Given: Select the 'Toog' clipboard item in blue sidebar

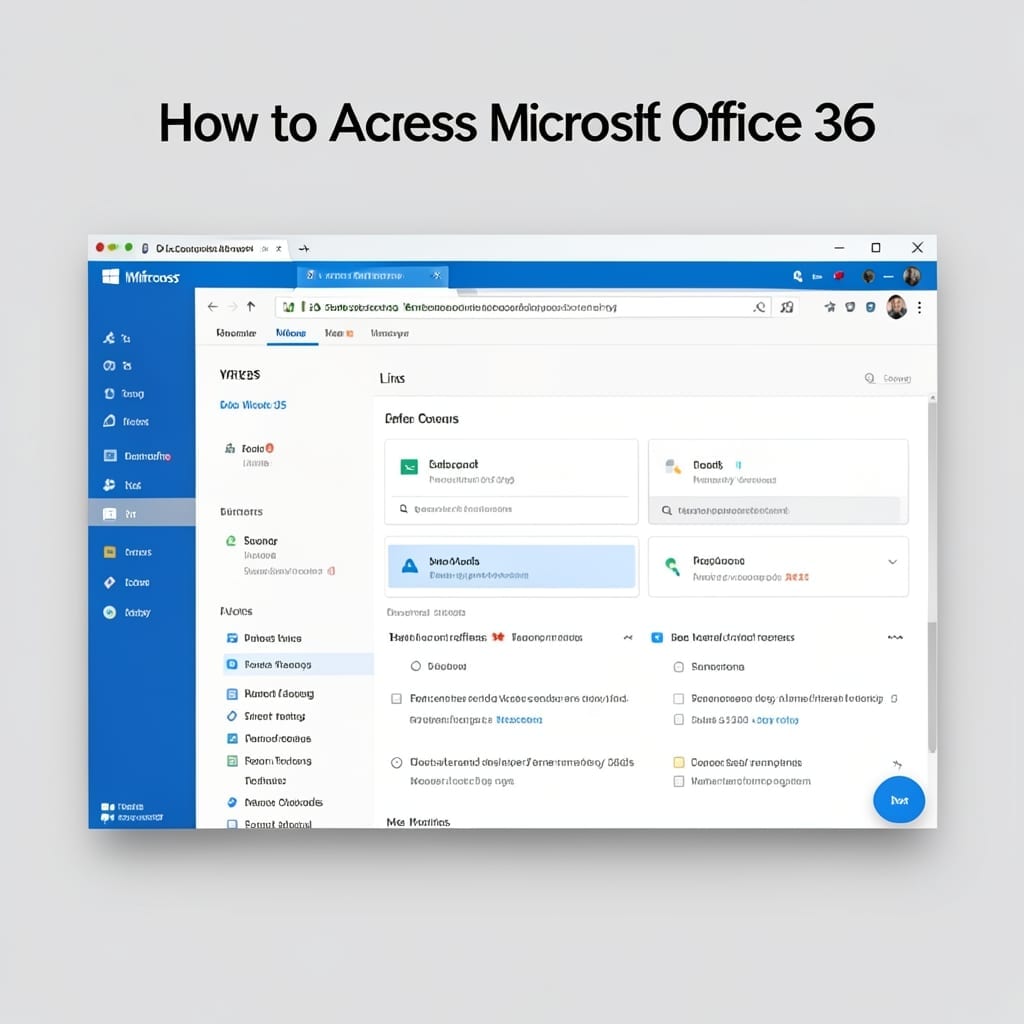Looking at the screenshot, I should click(x=124, y=393).
